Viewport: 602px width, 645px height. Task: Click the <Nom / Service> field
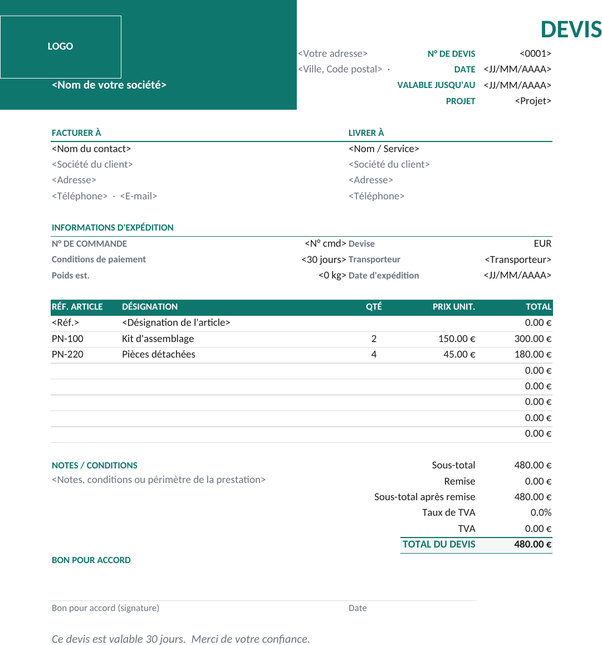click(384, 148)
